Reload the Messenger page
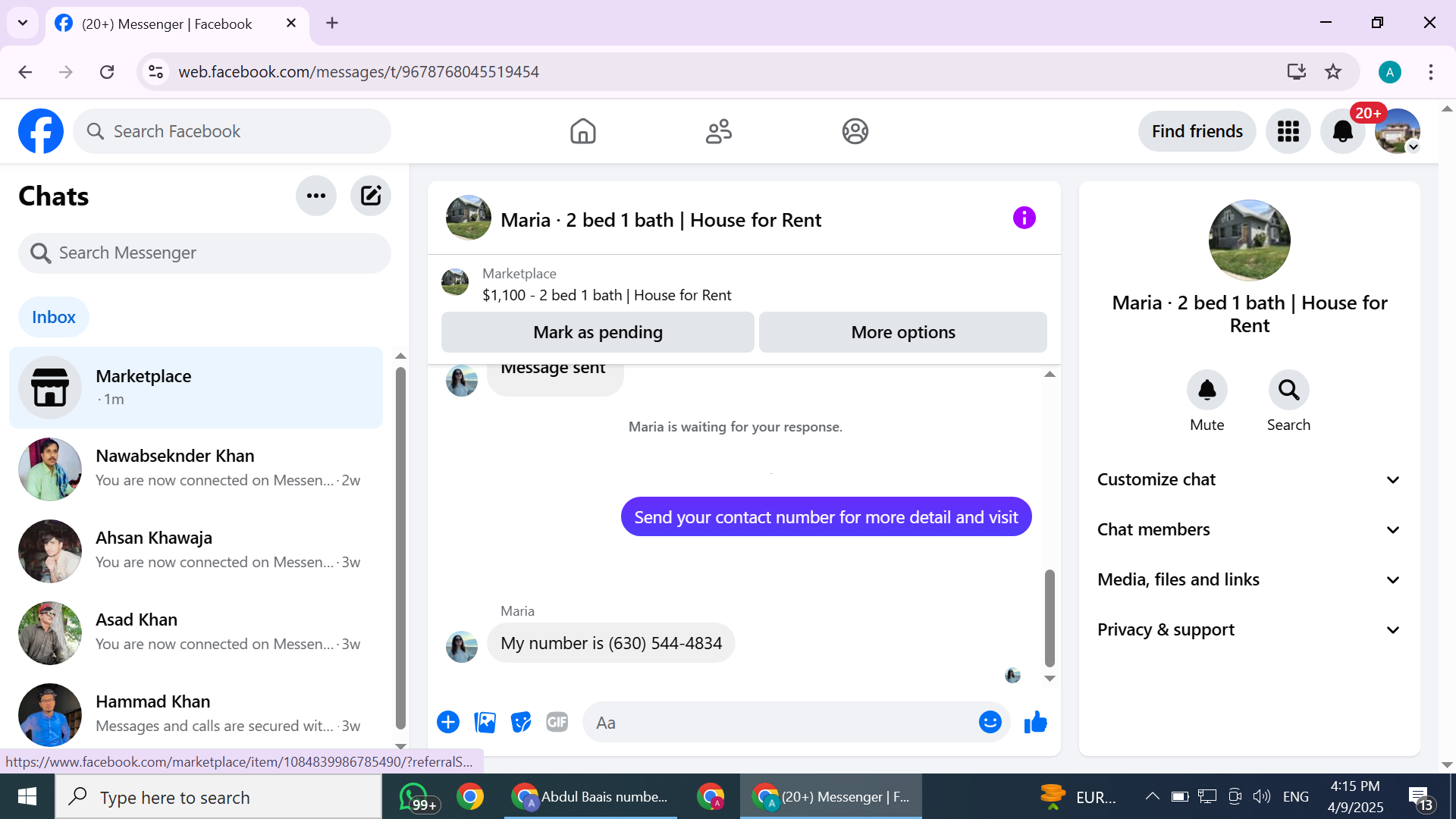 click(x=107, y=72)
